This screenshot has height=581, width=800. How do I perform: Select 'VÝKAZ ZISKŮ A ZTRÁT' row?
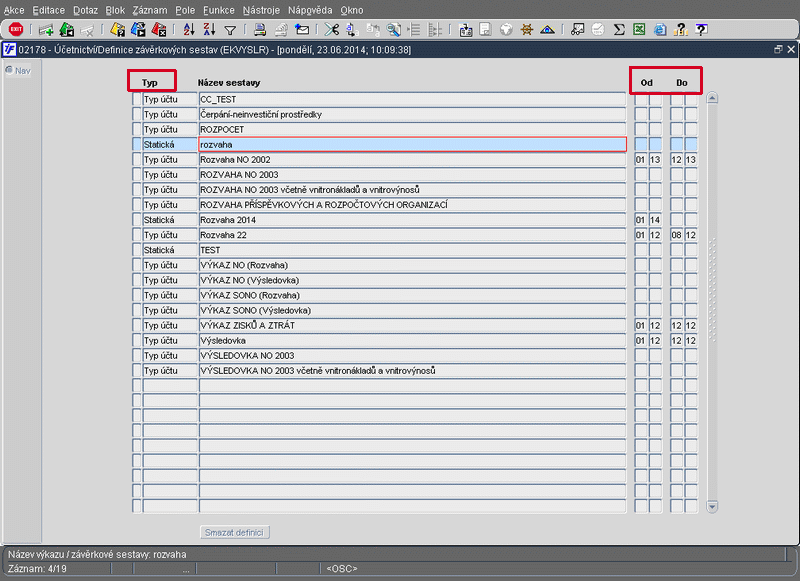(x=412, y=325)
